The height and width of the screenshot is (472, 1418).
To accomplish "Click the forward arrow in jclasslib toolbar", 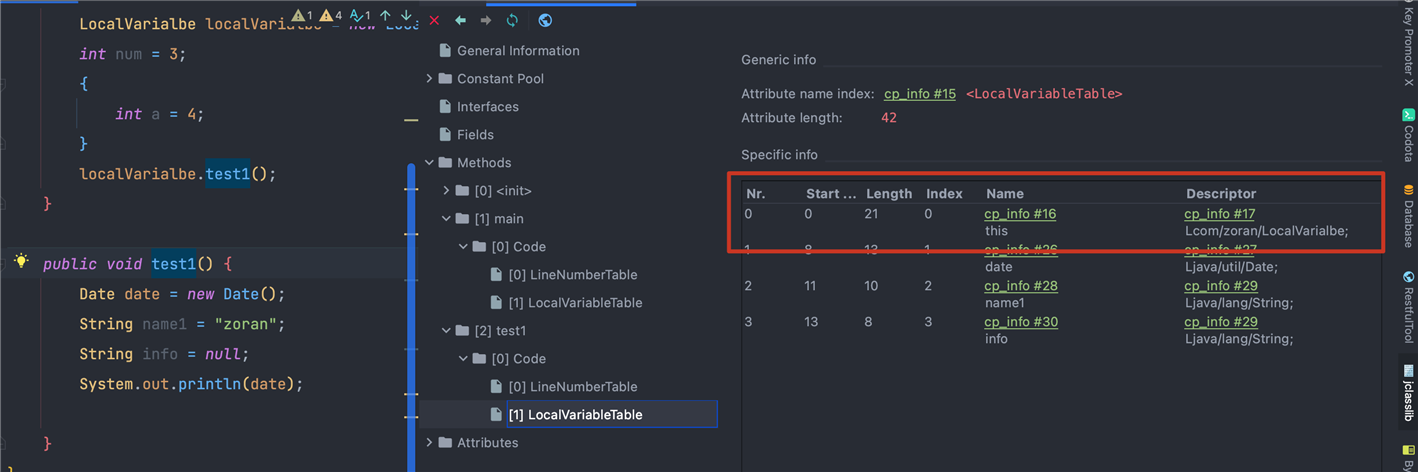I will coord(486,20).
